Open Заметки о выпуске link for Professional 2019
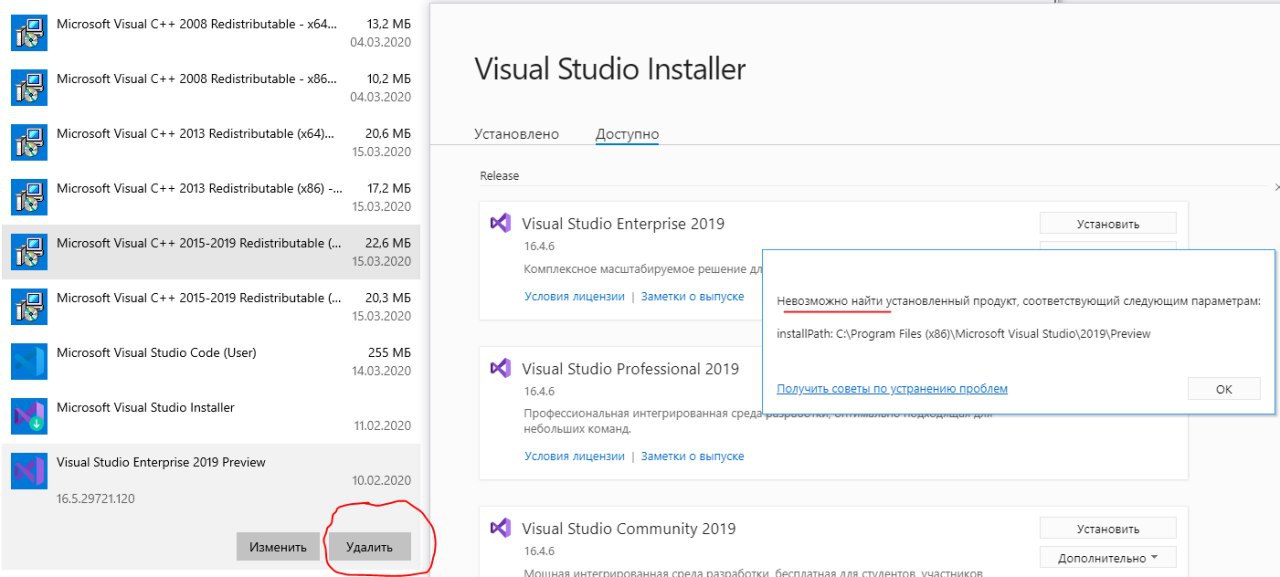The height and width of the screenshot is (577, 1280). click(x=692, y=456)
